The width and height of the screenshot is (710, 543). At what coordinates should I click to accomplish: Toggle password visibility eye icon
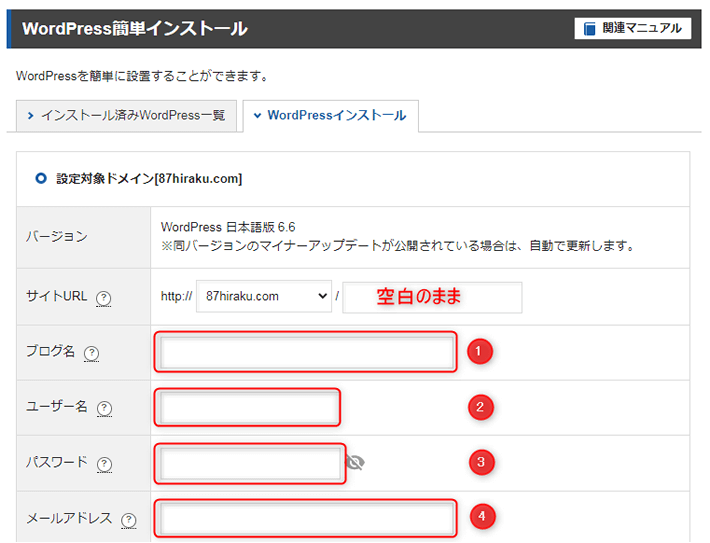pos(355,462)
